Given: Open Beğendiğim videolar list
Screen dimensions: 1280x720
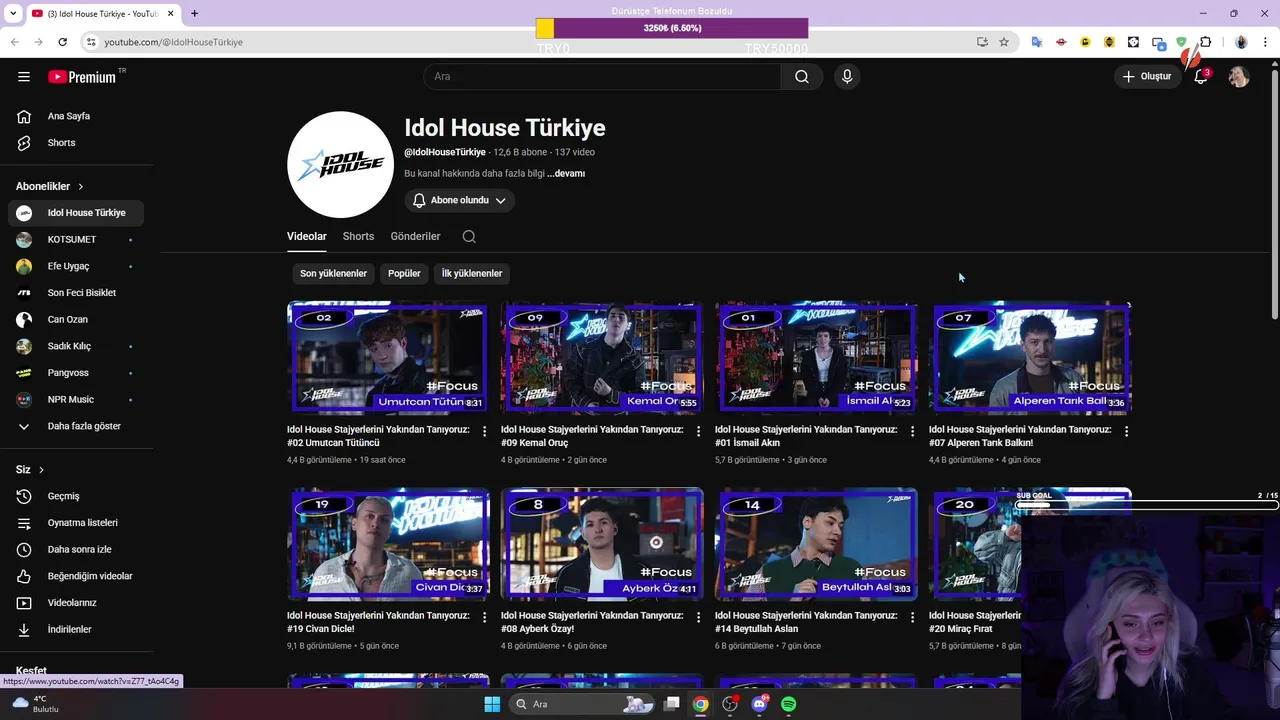Looking at the screenshot, I should [75, 576].
